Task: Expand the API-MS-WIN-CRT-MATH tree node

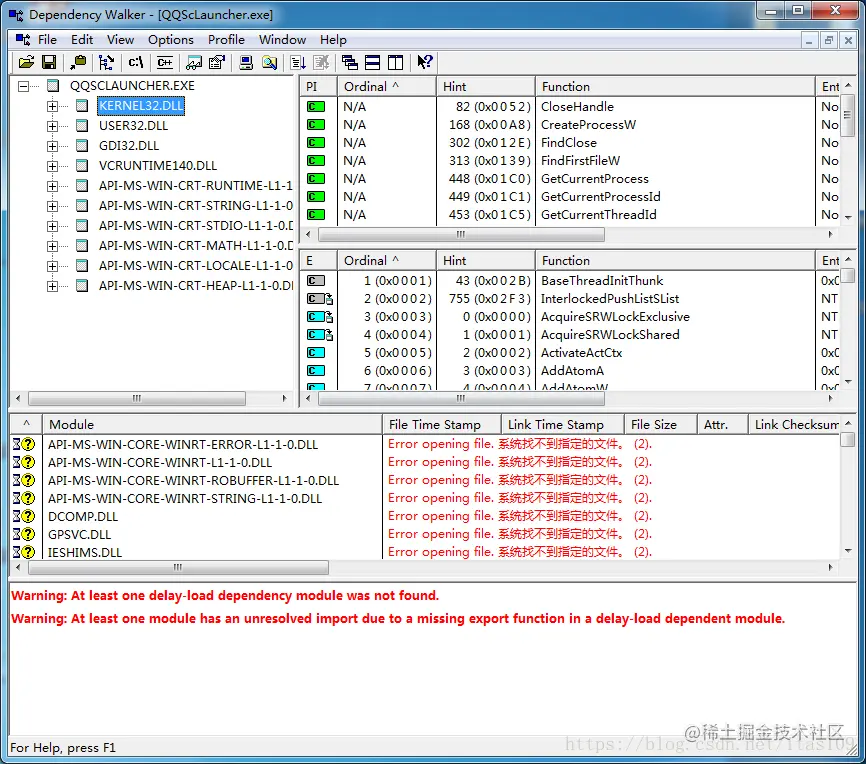Action: coord(52,246)
